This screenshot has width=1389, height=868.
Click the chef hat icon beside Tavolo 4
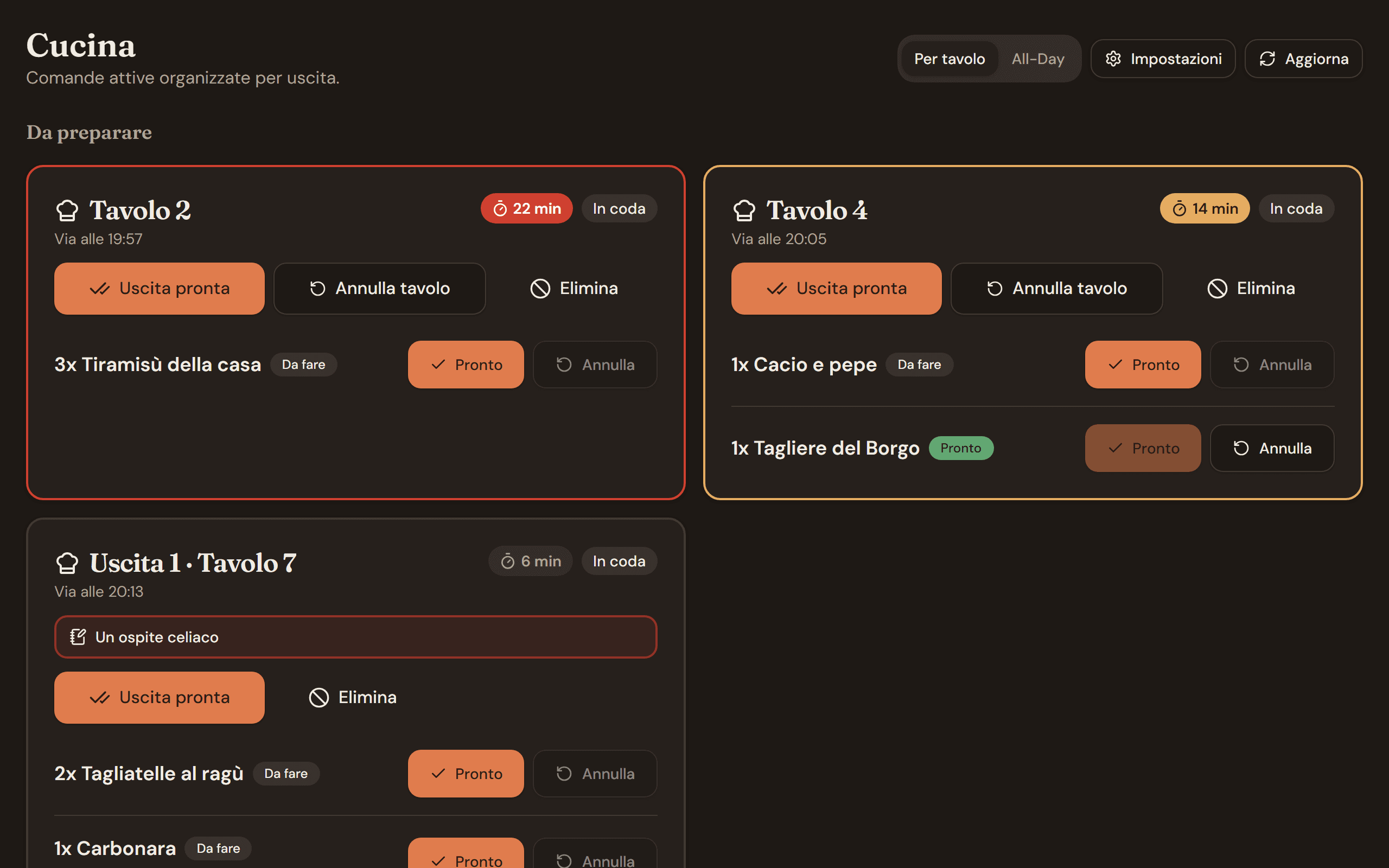(744, 210)
